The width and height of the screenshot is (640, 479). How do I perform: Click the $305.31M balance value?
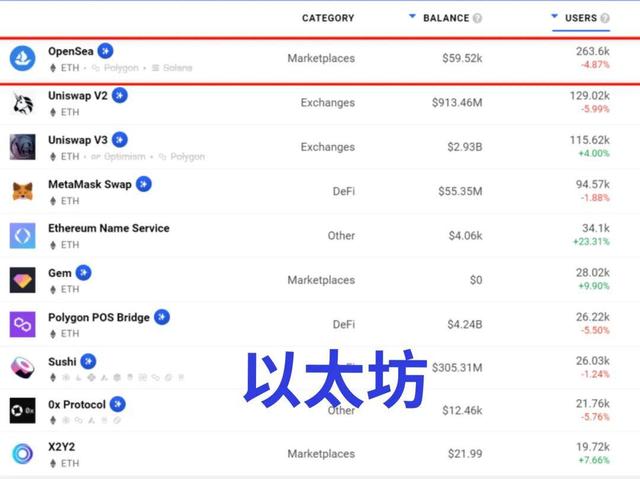(457, 368)
